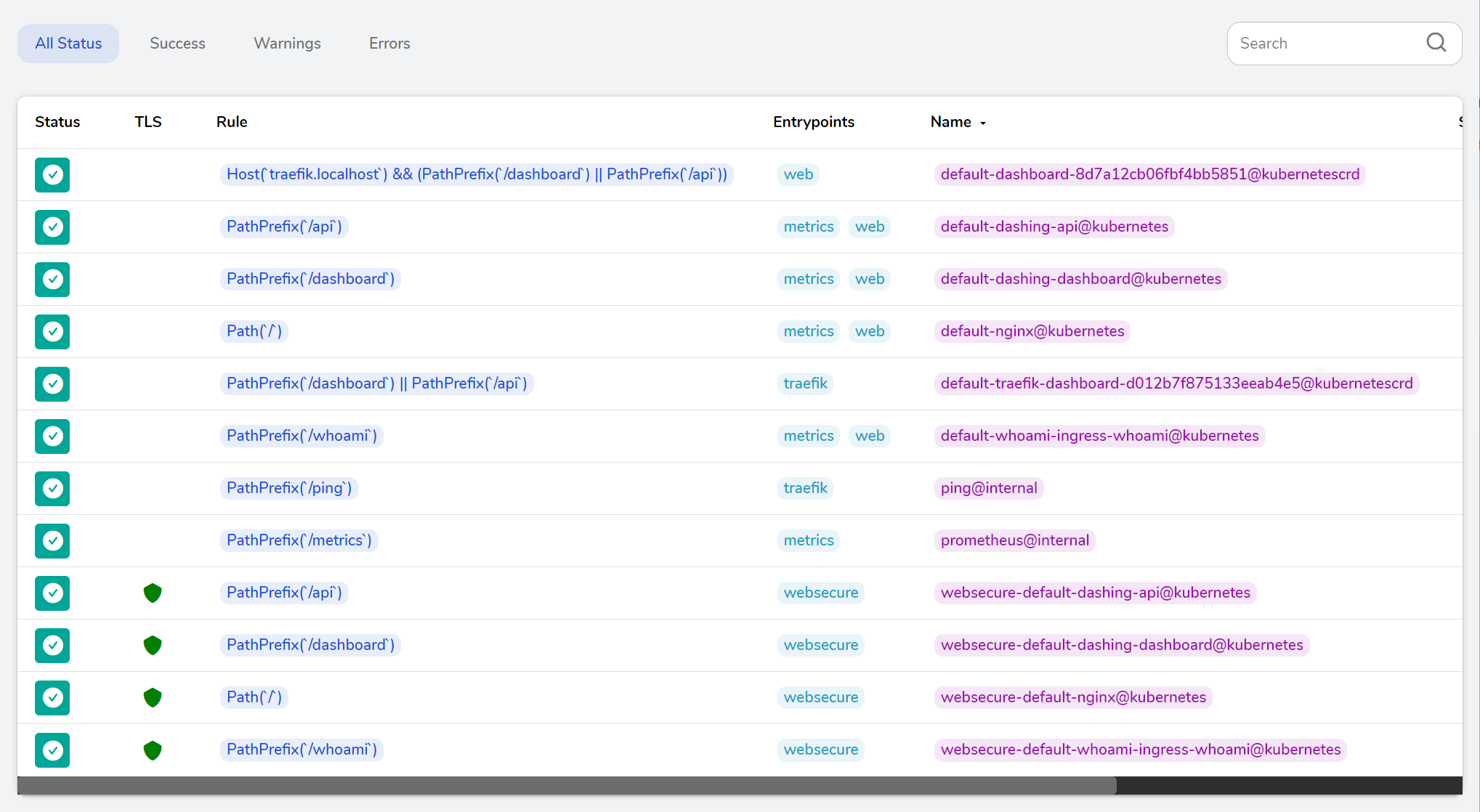Select the Warnings filter tab
The width and height of the screenshot is (1480, 812).
pos(287,44)
